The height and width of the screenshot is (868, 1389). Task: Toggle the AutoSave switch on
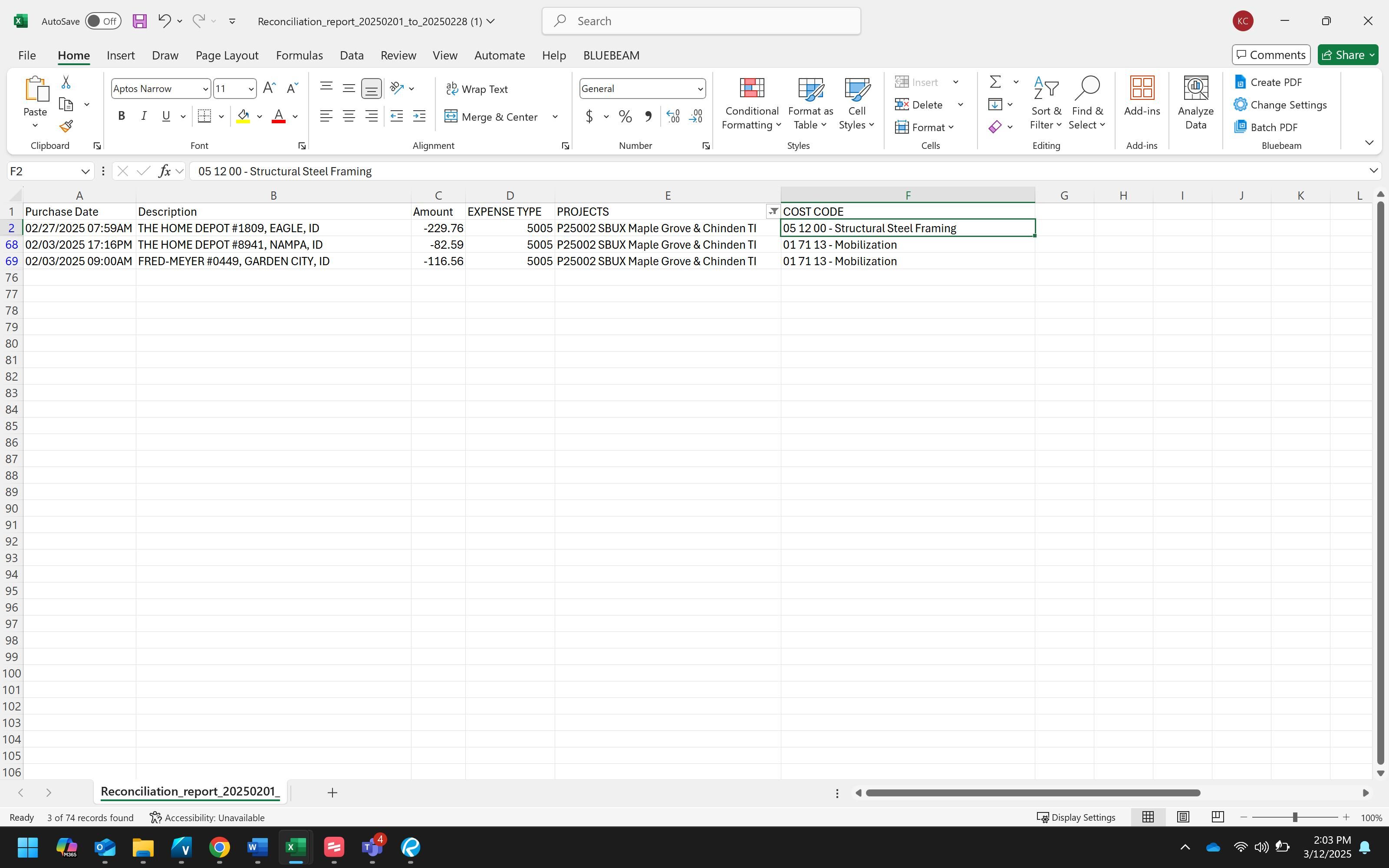click(x=103, y=21)
